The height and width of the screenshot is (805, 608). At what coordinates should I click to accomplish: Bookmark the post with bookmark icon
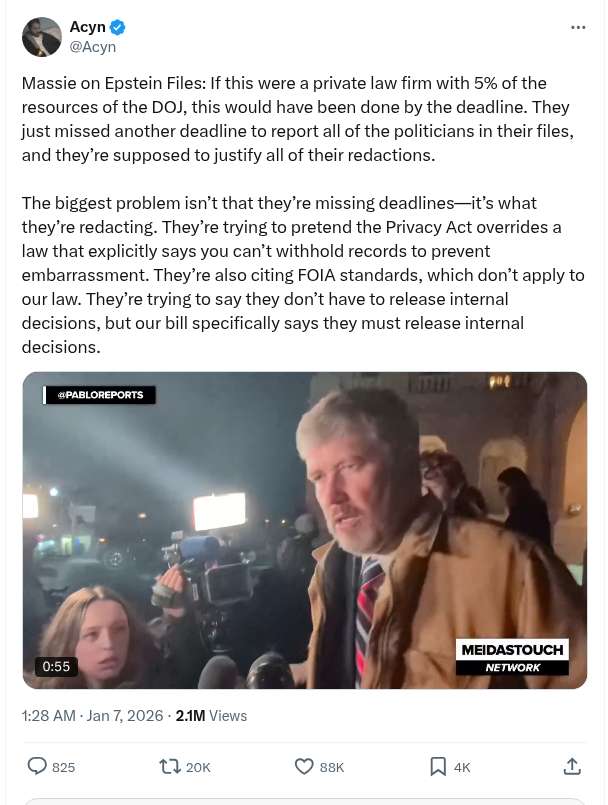pos(438,767)
